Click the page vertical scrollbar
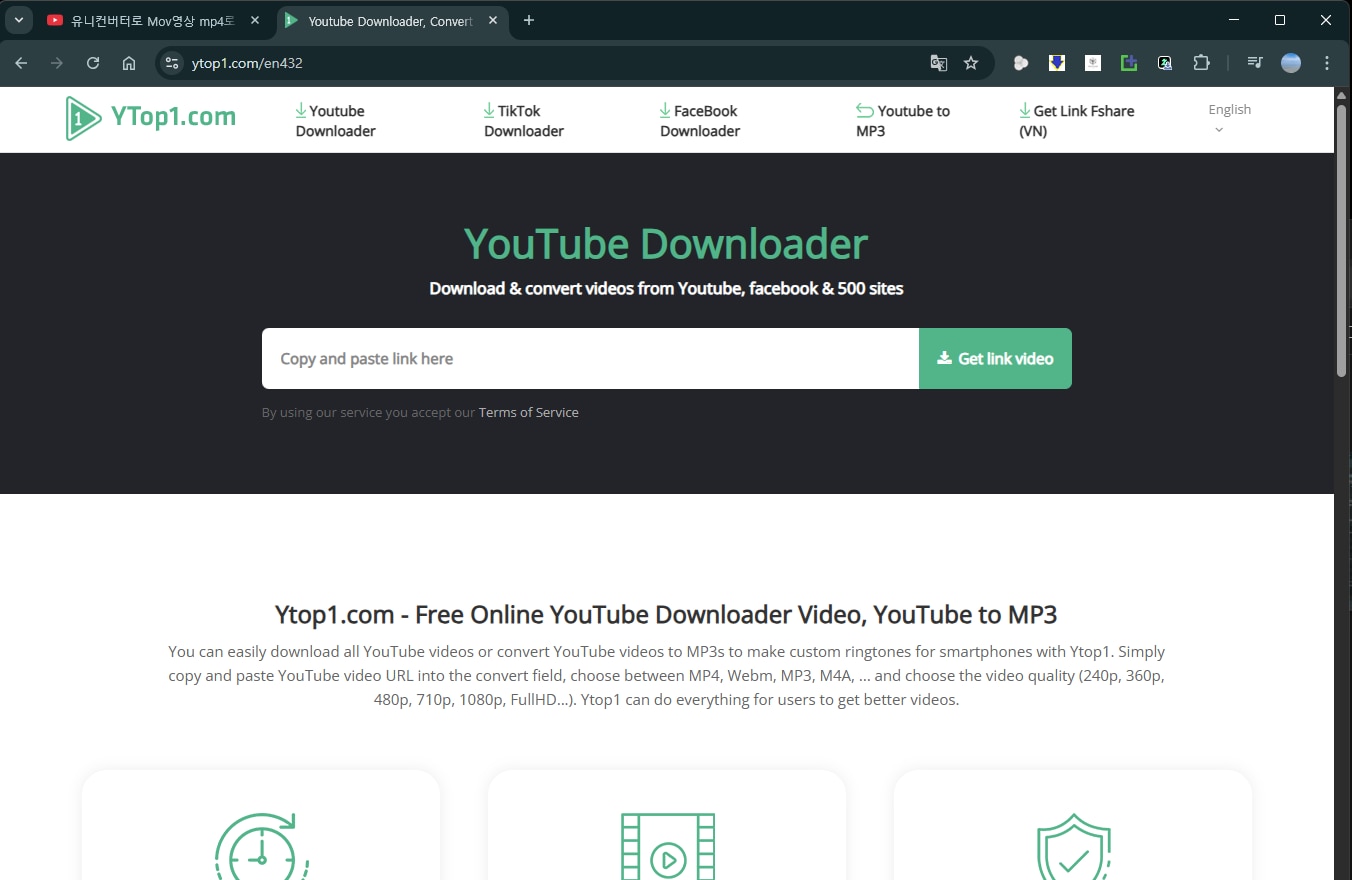The width and height of the screenshot is (1352, 880). (1342, 240)
